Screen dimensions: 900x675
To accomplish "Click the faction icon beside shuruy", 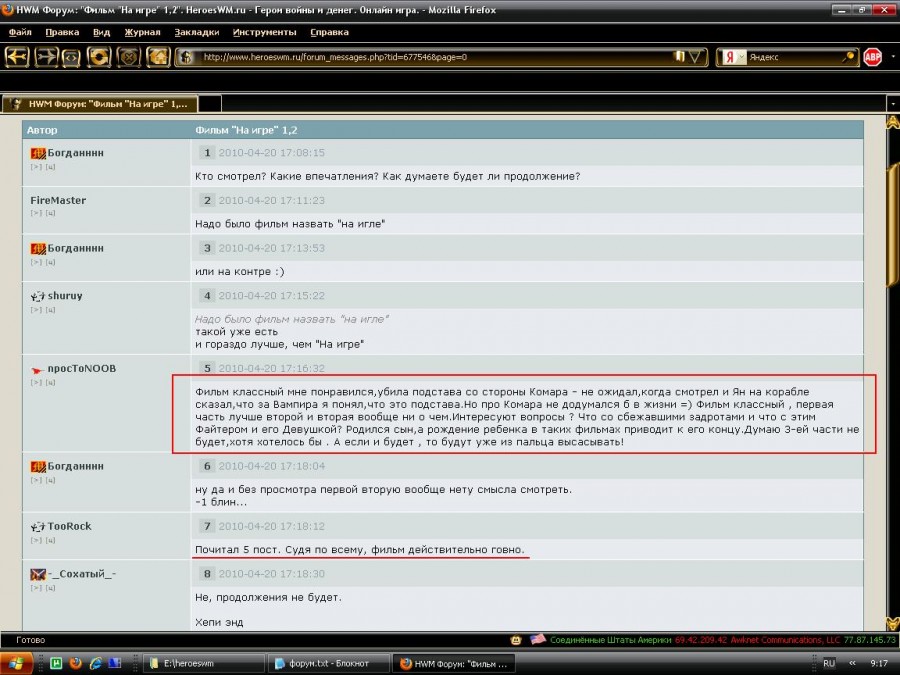I will pos(38,296).
